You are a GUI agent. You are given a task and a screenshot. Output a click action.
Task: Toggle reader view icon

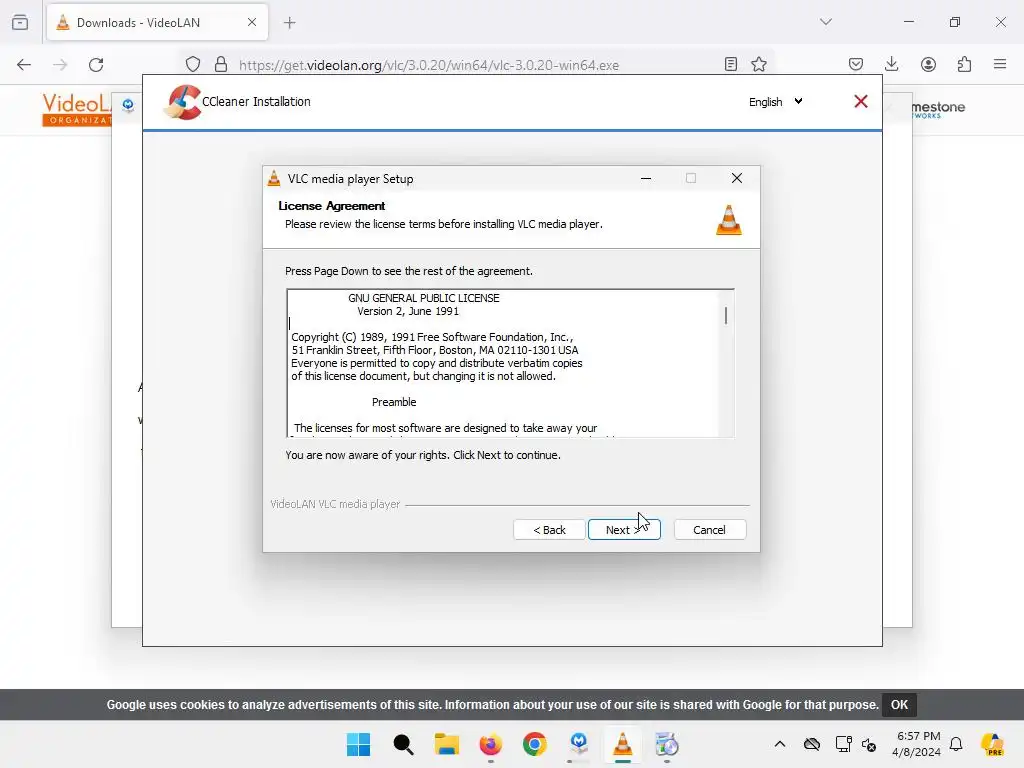731,64
